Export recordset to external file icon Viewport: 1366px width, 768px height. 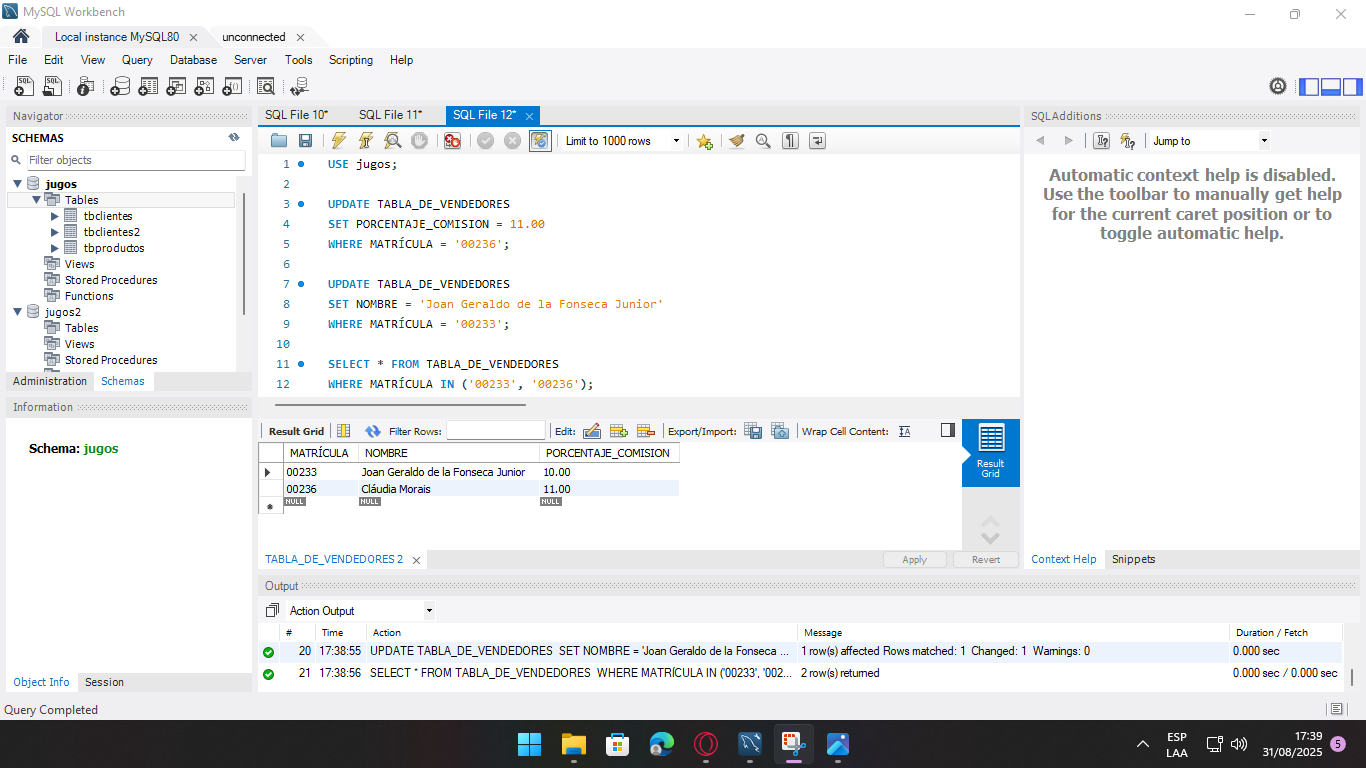click(753, 431)
